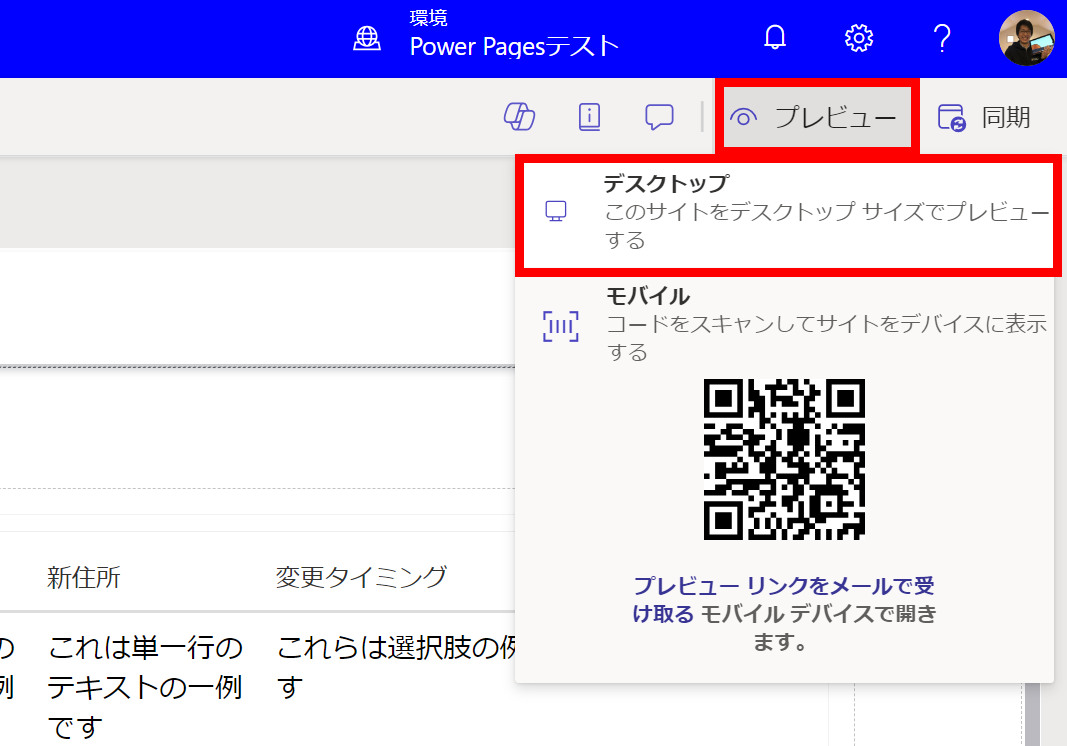Open the settings gear
1067x746 pixels.
[859, 38]
